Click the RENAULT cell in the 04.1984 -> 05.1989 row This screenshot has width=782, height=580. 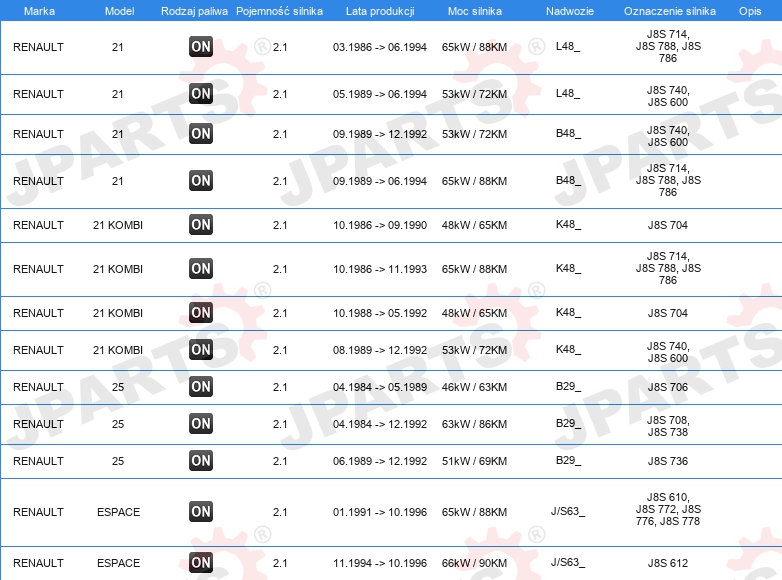(38, 387)
